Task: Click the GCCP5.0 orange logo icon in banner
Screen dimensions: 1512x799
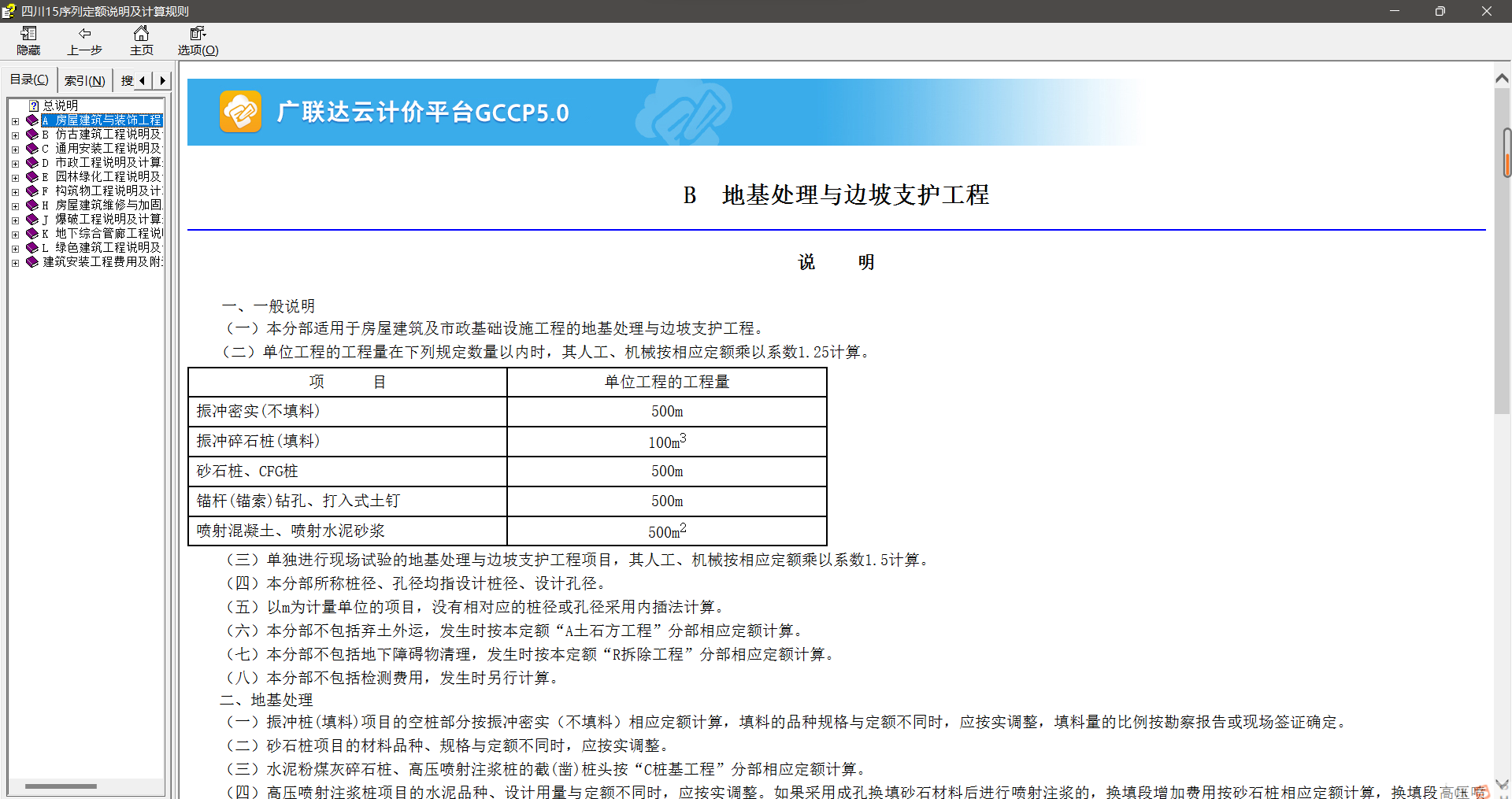Action: point(240,112)
